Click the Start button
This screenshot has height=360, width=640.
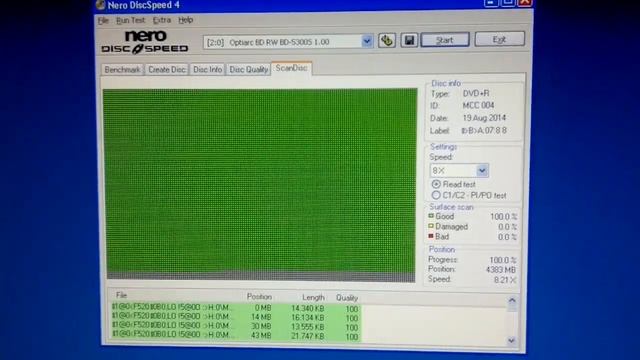(445, 40)
